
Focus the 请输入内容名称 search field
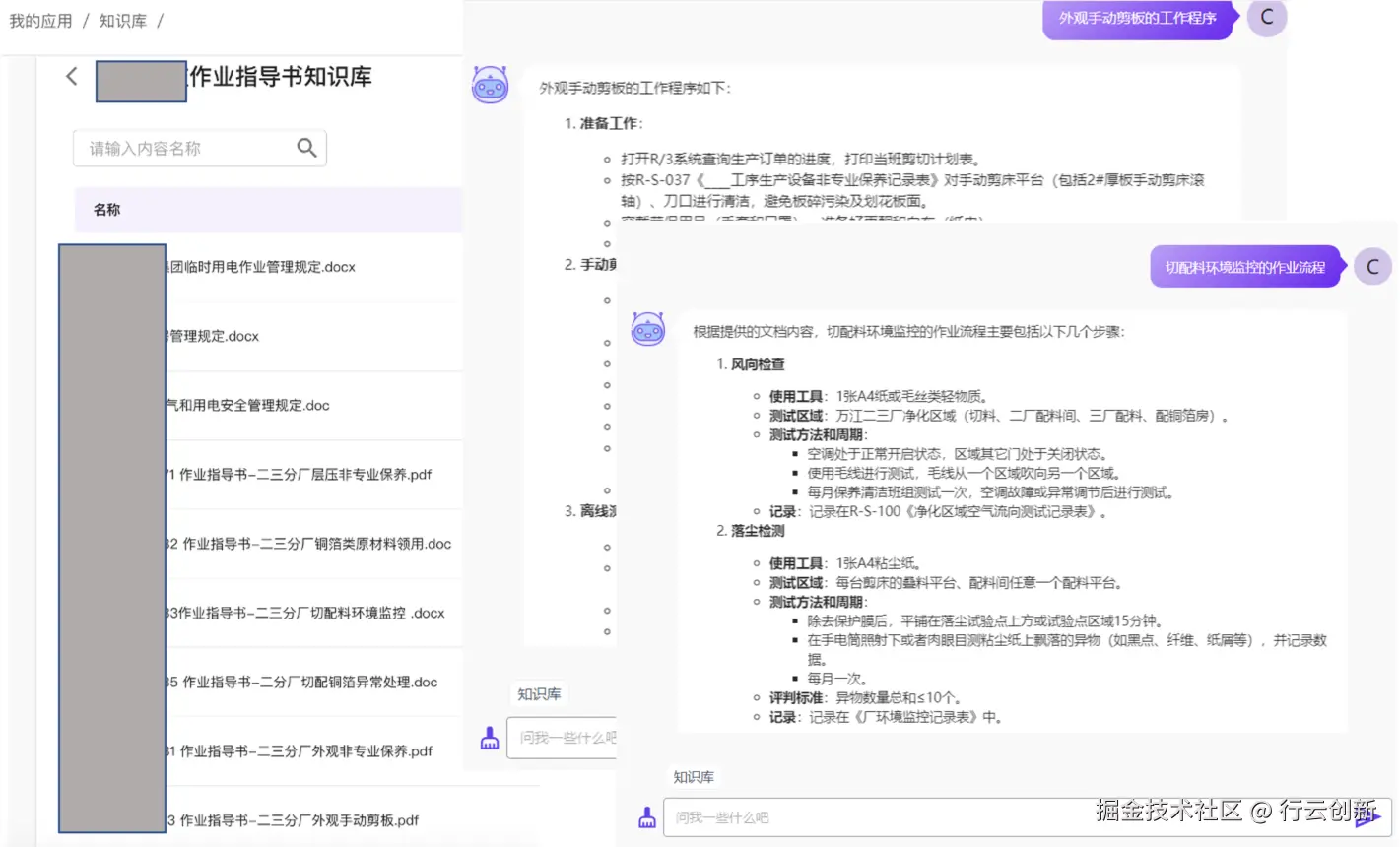[199, 148]
